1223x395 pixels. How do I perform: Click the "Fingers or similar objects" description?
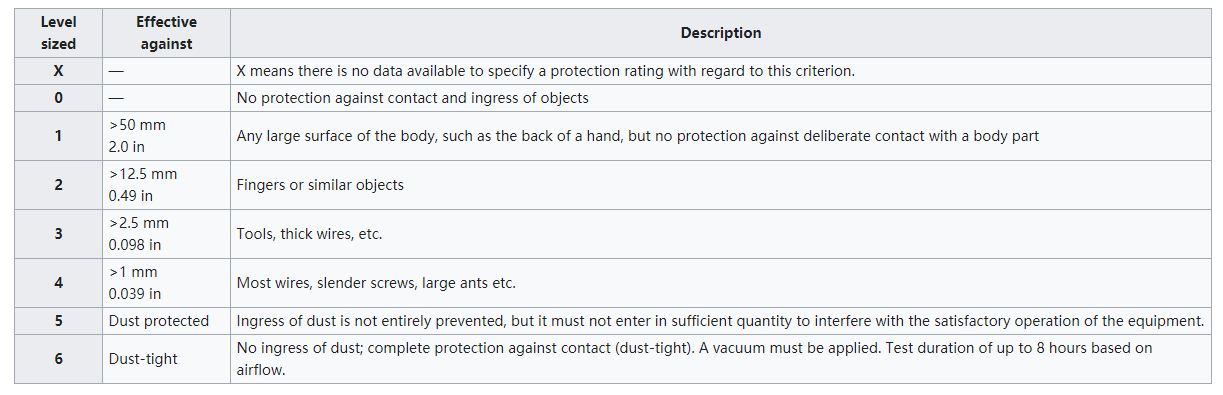click(320, 185)
